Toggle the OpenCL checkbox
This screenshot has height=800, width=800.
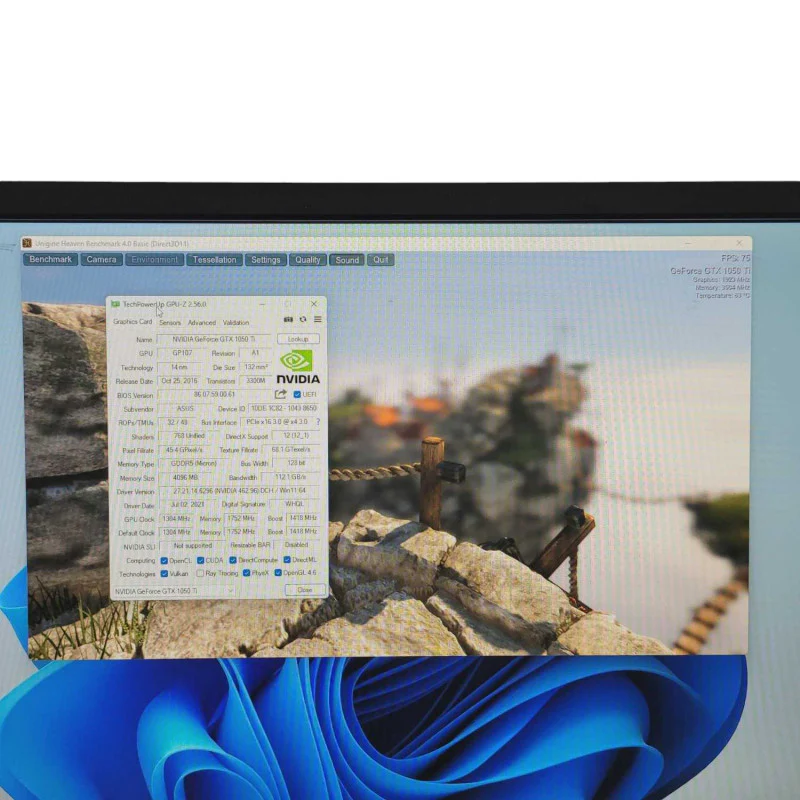point(164,561)
